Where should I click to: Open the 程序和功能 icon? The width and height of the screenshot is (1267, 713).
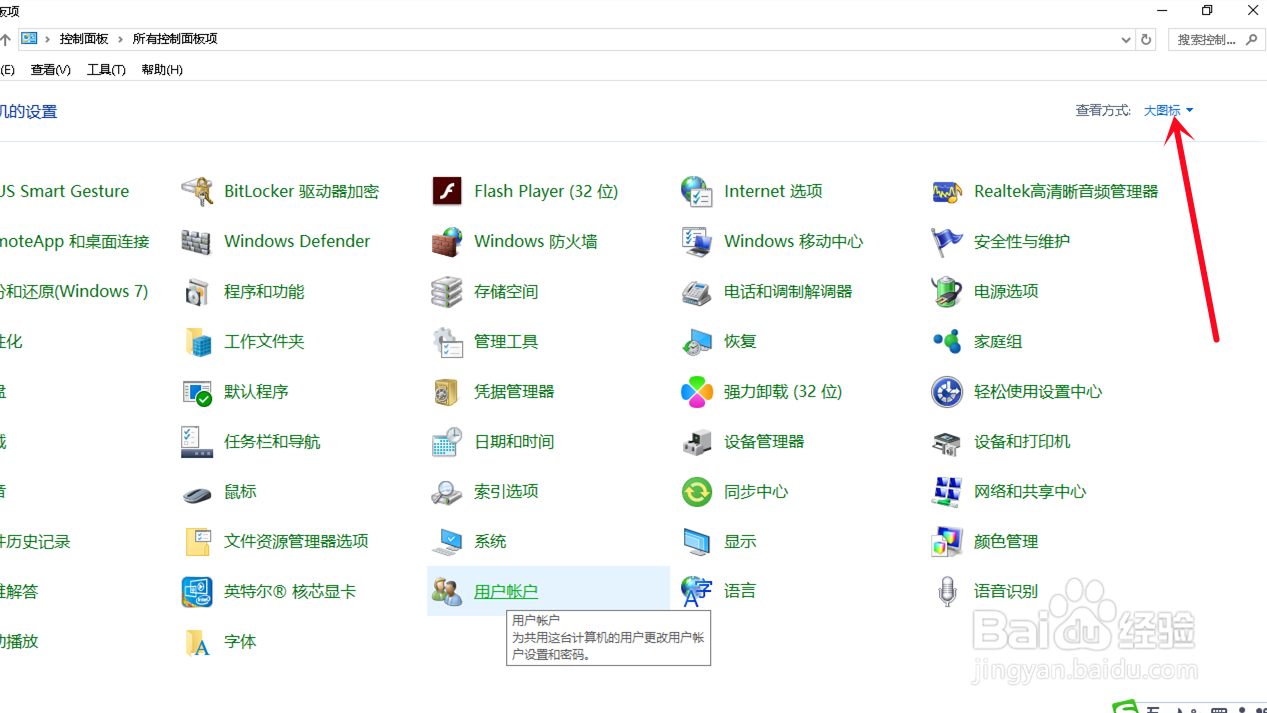(197, 291)
